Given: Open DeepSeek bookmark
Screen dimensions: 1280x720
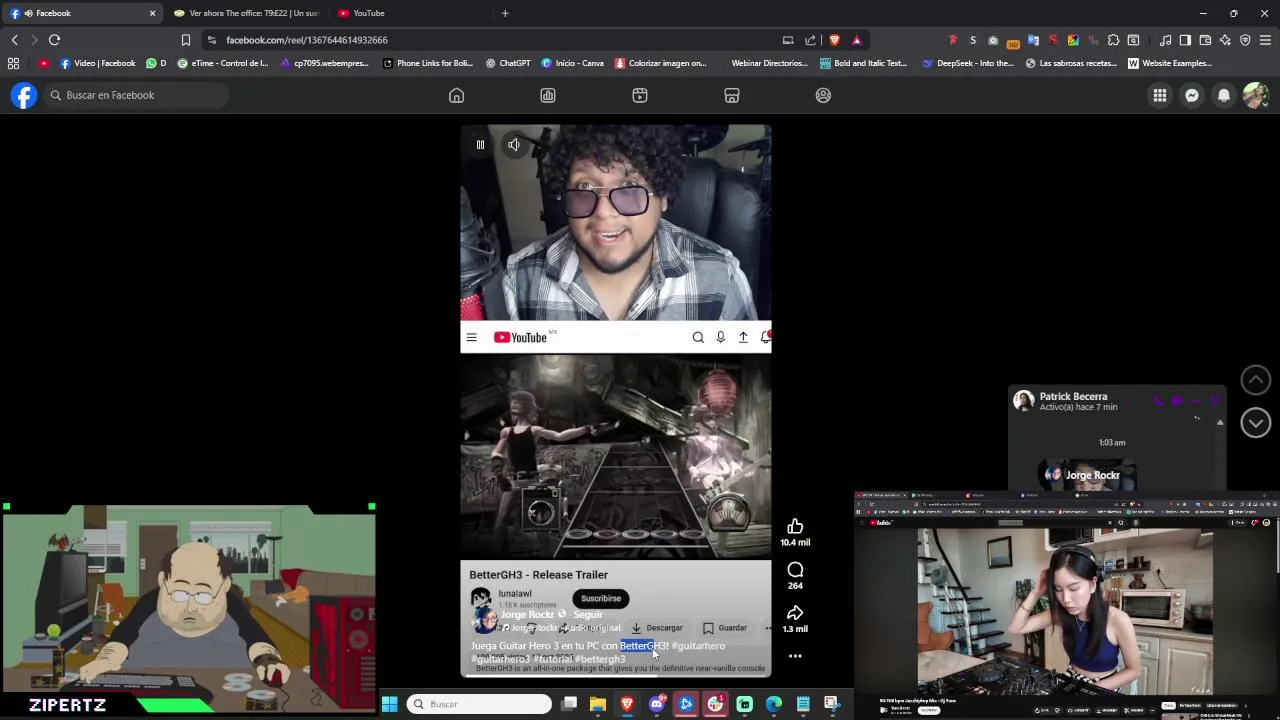Looking at the screenshot, I should pyautogui.click(x=968, y=63).
